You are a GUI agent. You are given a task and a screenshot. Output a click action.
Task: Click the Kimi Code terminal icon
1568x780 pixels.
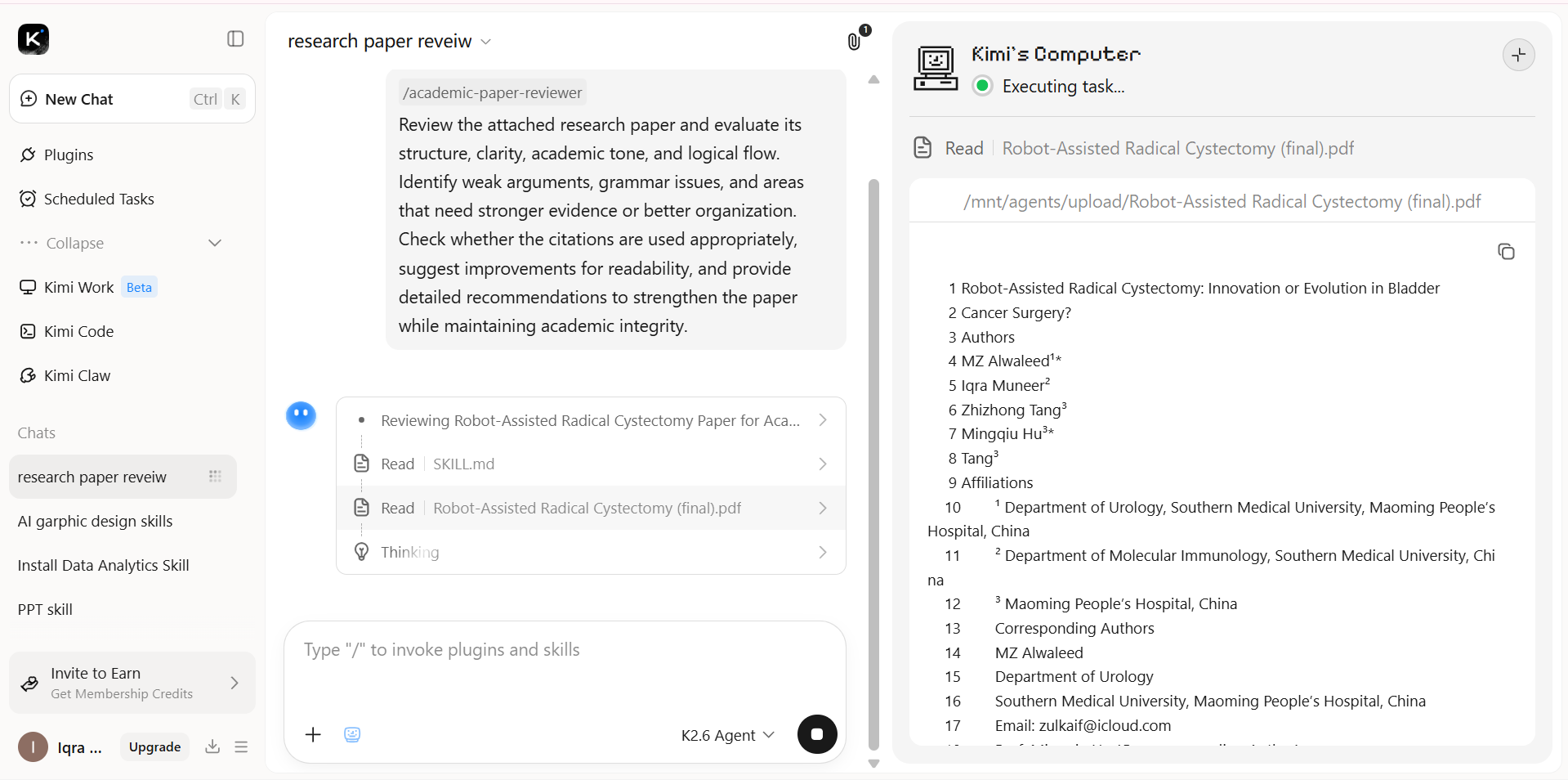pos(28,331)
